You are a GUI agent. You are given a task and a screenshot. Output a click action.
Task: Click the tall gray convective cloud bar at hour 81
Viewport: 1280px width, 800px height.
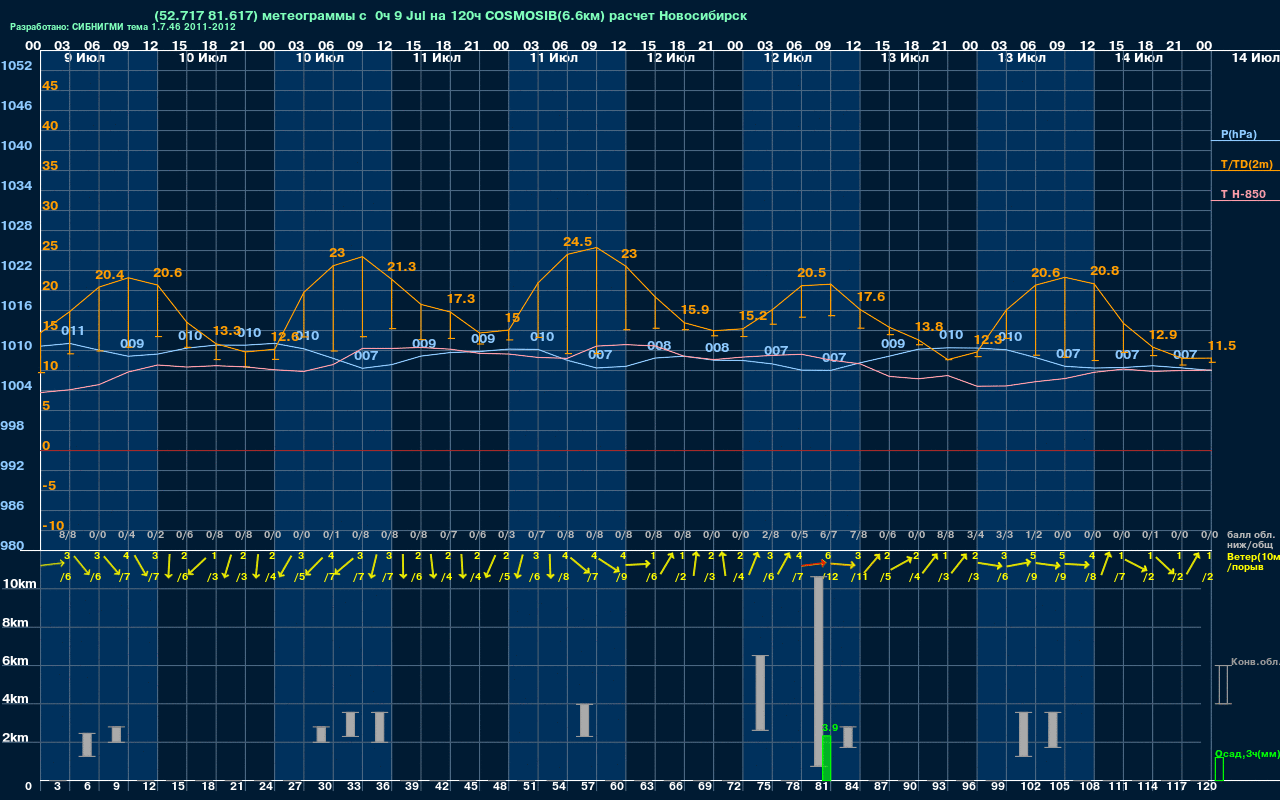[818, 672]
